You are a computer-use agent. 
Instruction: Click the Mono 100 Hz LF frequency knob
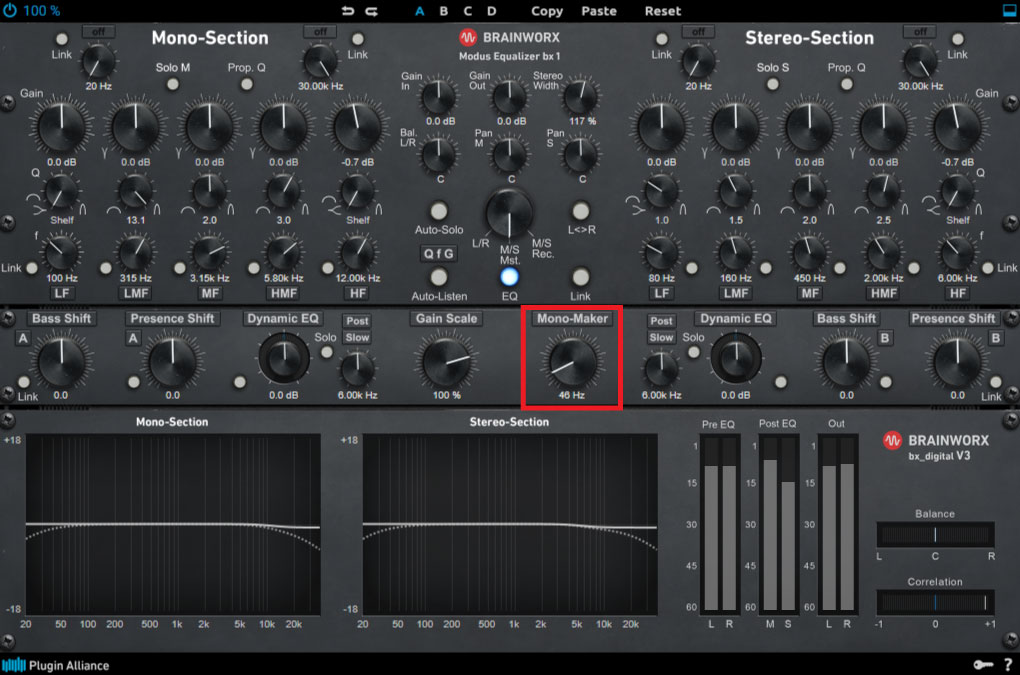click(x=62, y=252)
